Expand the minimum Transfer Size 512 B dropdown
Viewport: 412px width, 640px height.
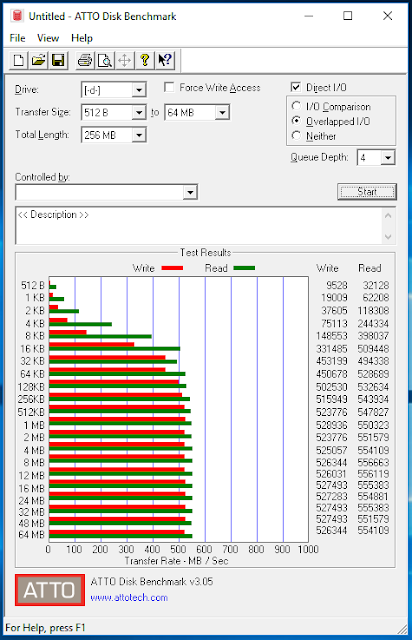pyautogui.click(x=139, y=112)
